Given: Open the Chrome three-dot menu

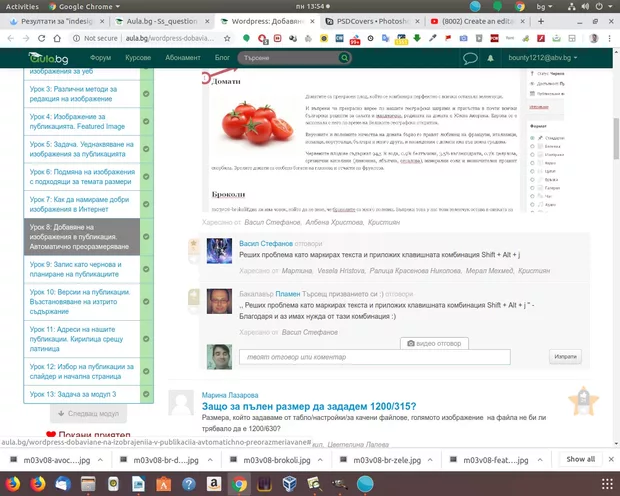Looking at the screenshot, I should tap(610, 38).
